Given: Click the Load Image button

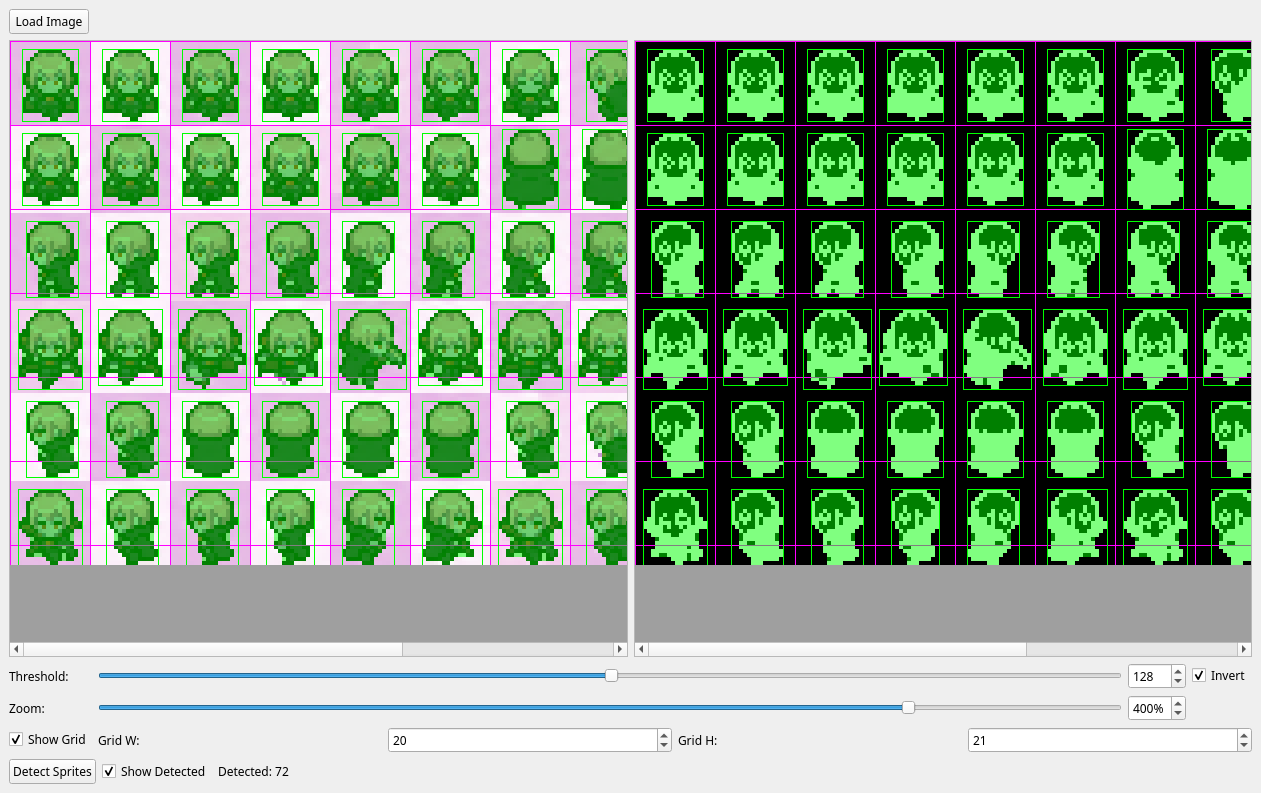Looking at the screenshot, I should 49,21.
